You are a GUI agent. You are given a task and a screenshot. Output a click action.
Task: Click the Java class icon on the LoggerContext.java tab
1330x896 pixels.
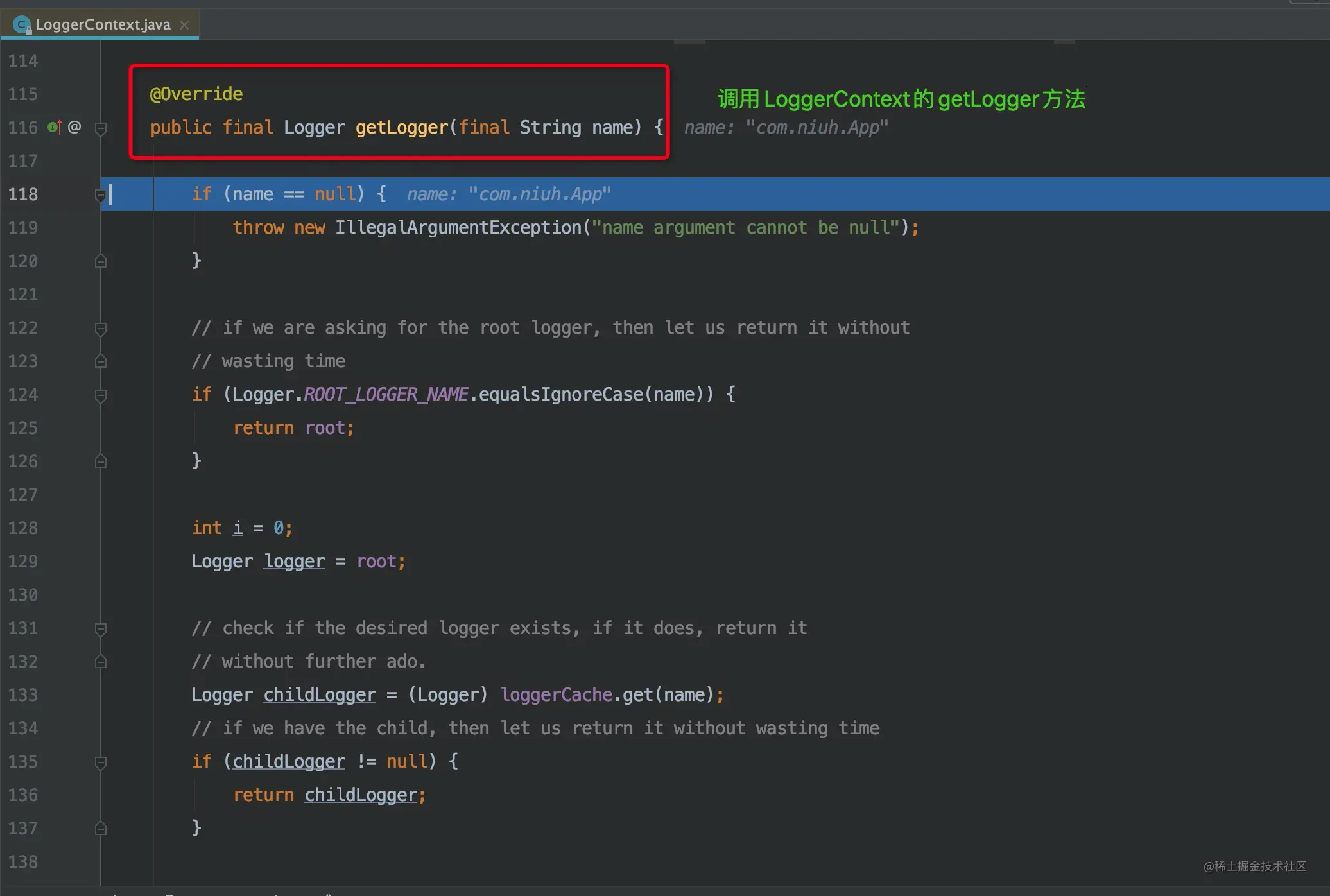21,25
